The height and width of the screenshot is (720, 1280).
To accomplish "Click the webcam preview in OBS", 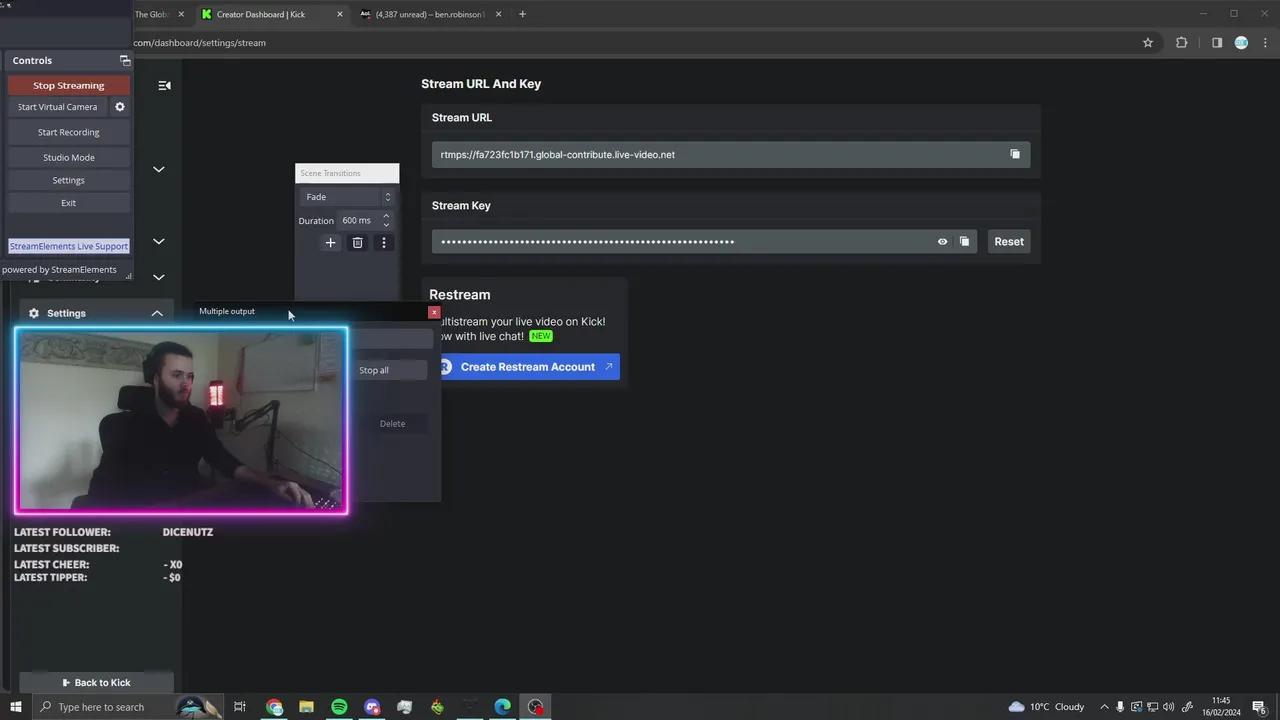I will (x=181, y=421).
